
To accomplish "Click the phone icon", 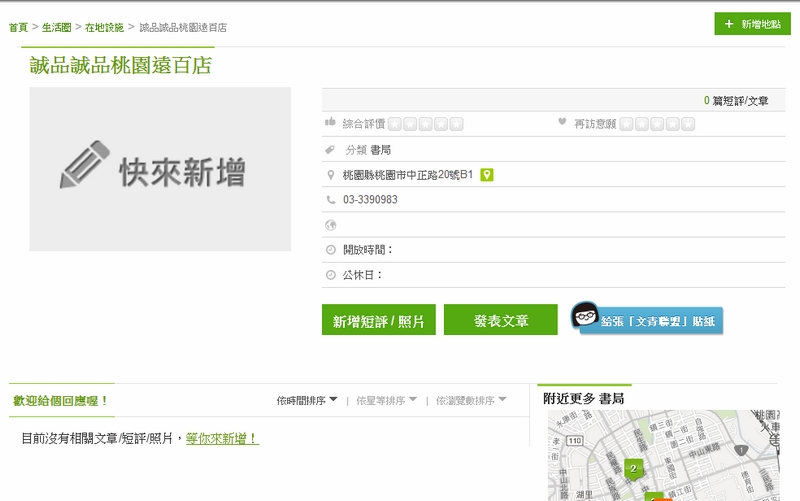I will click(x=331, y=200).
